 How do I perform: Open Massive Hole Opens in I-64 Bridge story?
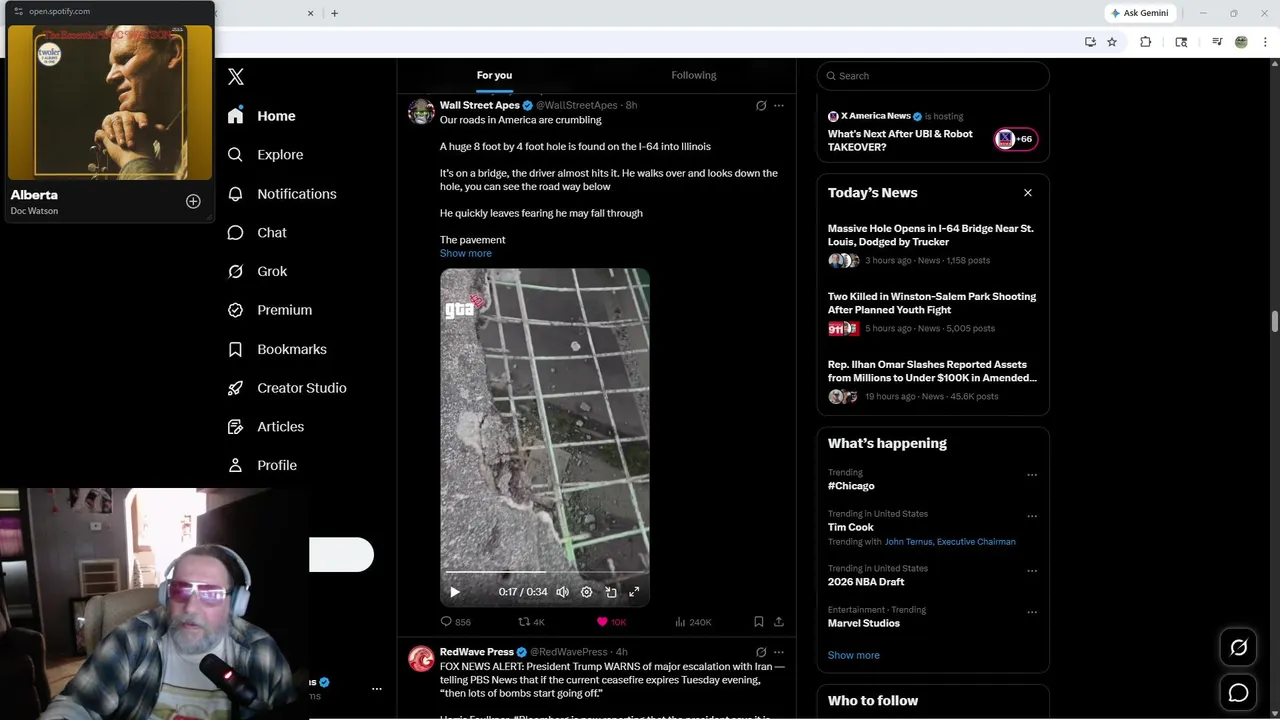click(x=932, y=235)
